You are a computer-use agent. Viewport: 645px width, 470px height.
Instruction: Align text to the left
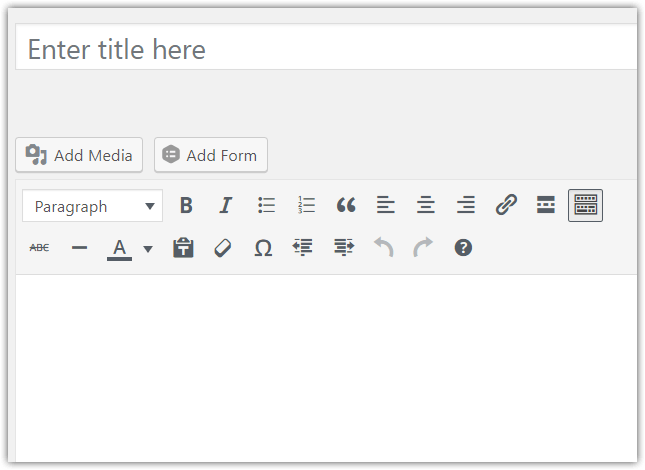click(385, 205)
